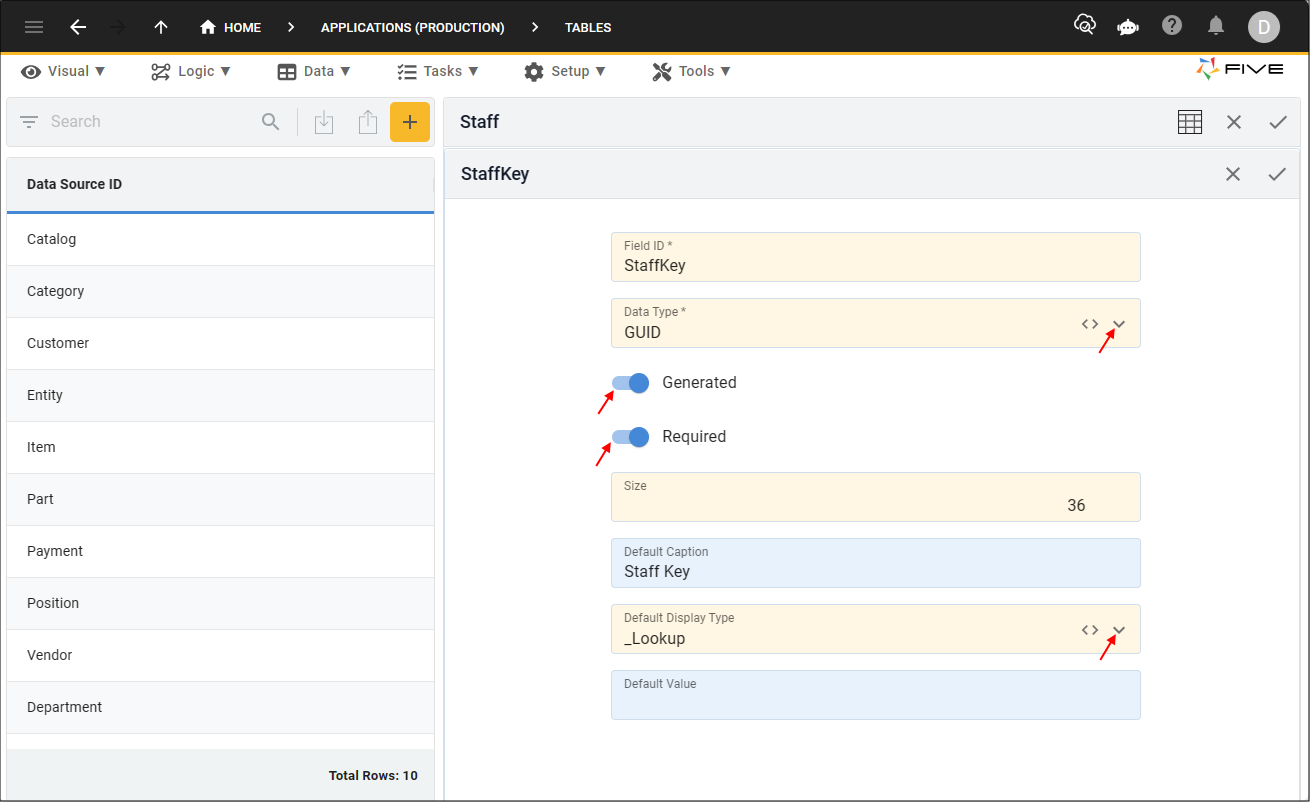
Task: Click the cloud search icon in the top bar
Action: point(1085,25)
